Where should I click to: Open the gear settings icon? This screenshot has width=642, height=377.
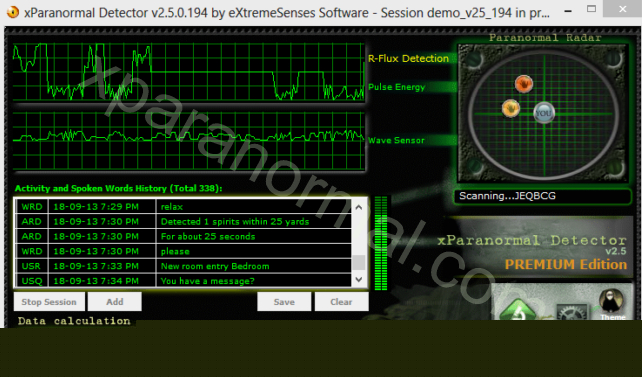[x=572, y=312]
